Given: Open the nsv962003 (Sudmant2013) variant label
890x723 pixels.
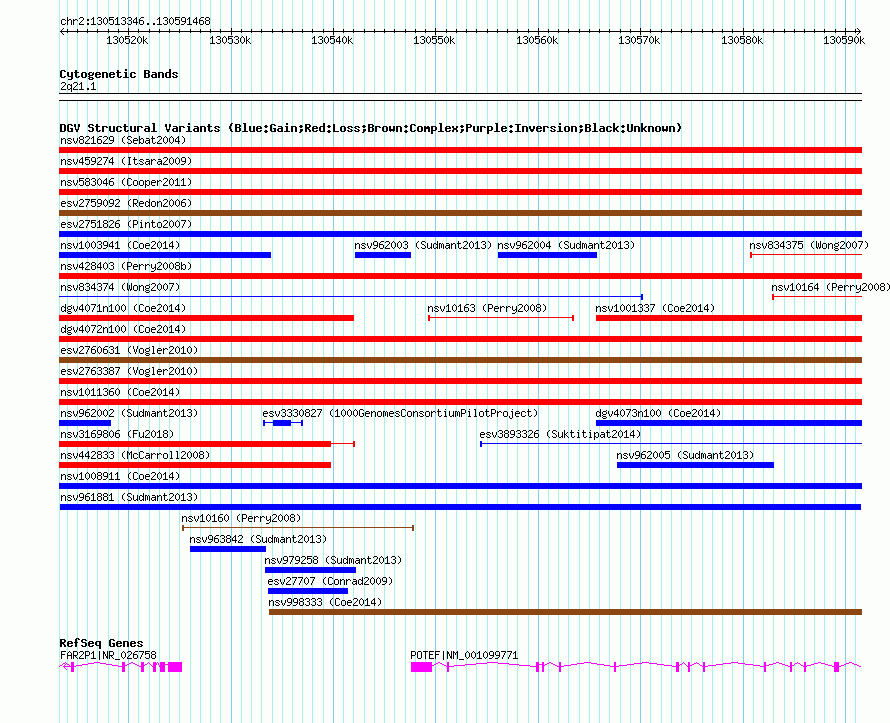Looking at the screenshot, I should 423,245.
